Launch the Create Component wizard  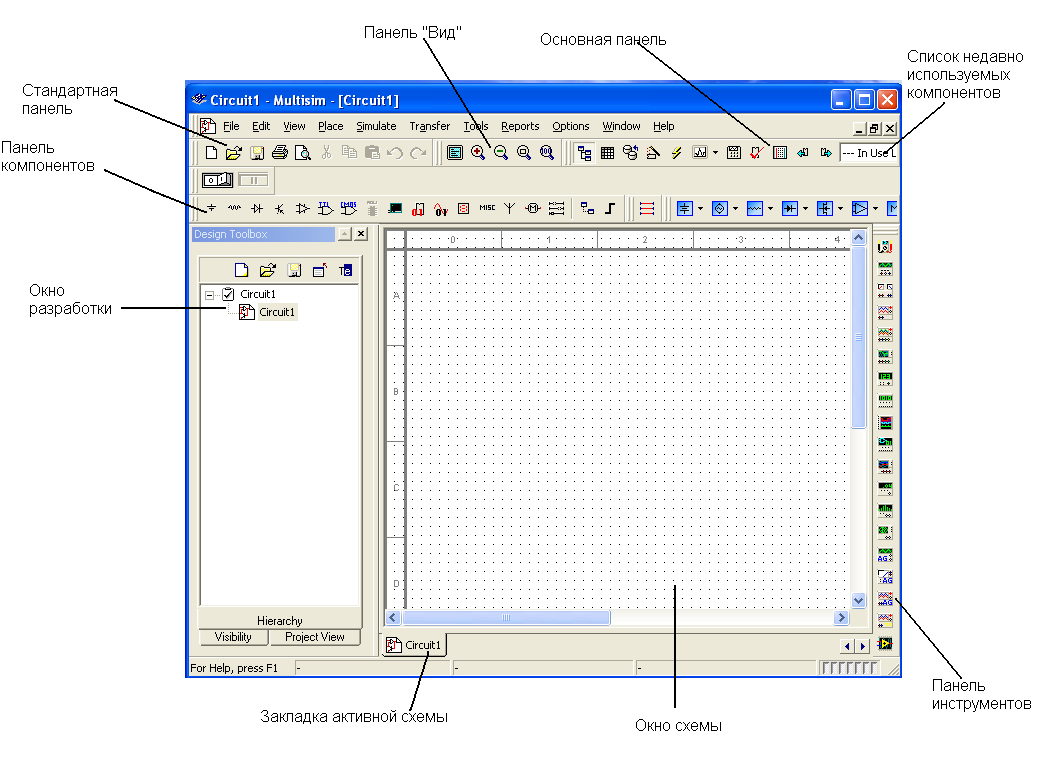click(653, 152)
